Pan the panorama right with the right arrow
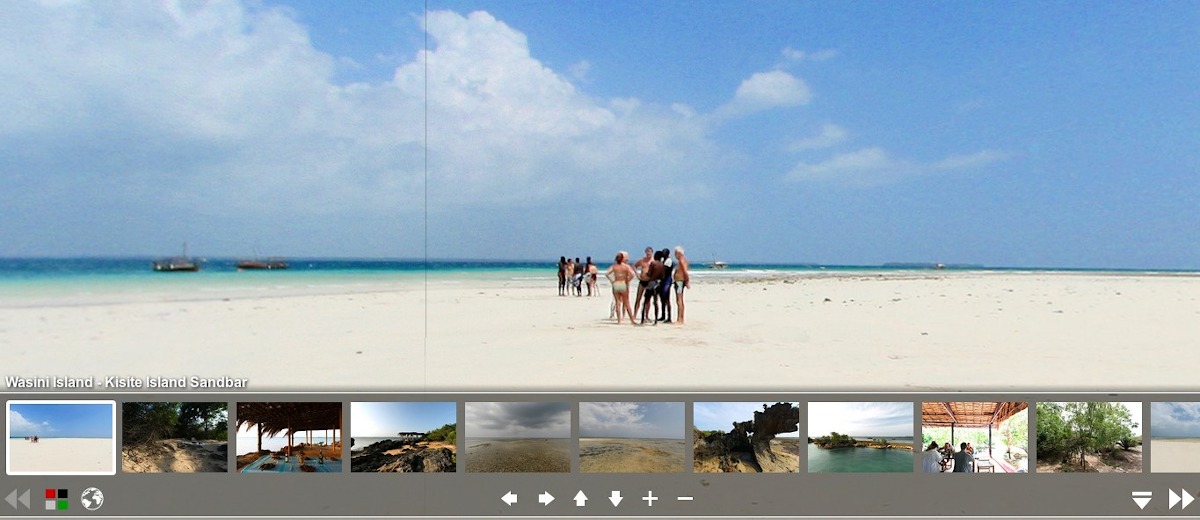Viewport: 1200px width, 520px height. click(546, 498)
